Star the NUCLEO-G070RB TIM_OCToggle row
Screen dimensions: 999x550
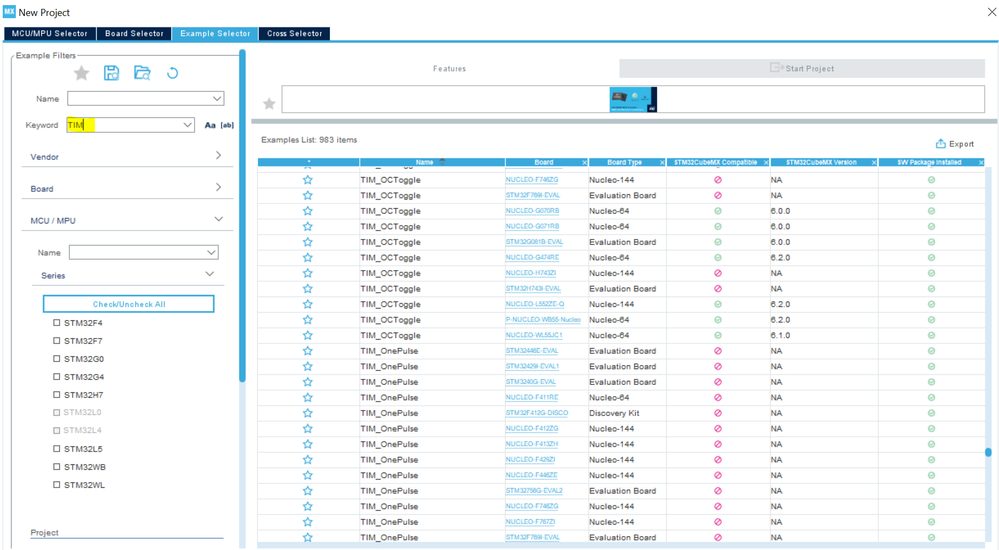pyautogui.click(x=308, y=211)
